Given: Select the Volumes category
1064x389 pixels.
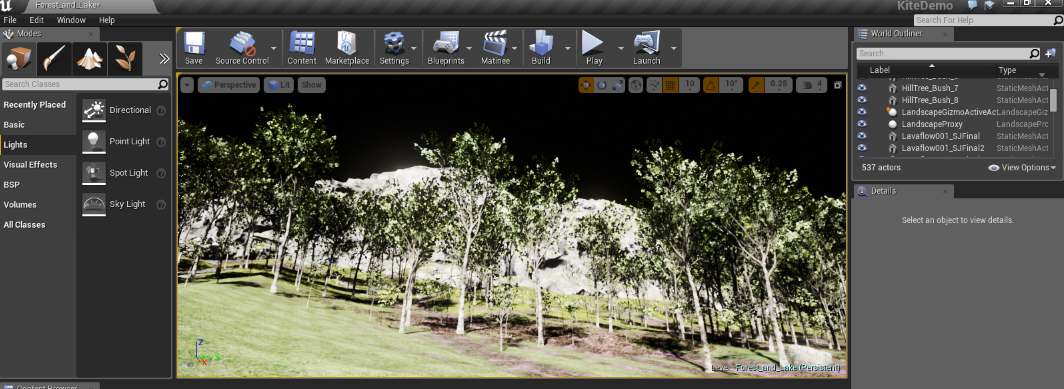Looking at the screenshot, I should [20, 204].
